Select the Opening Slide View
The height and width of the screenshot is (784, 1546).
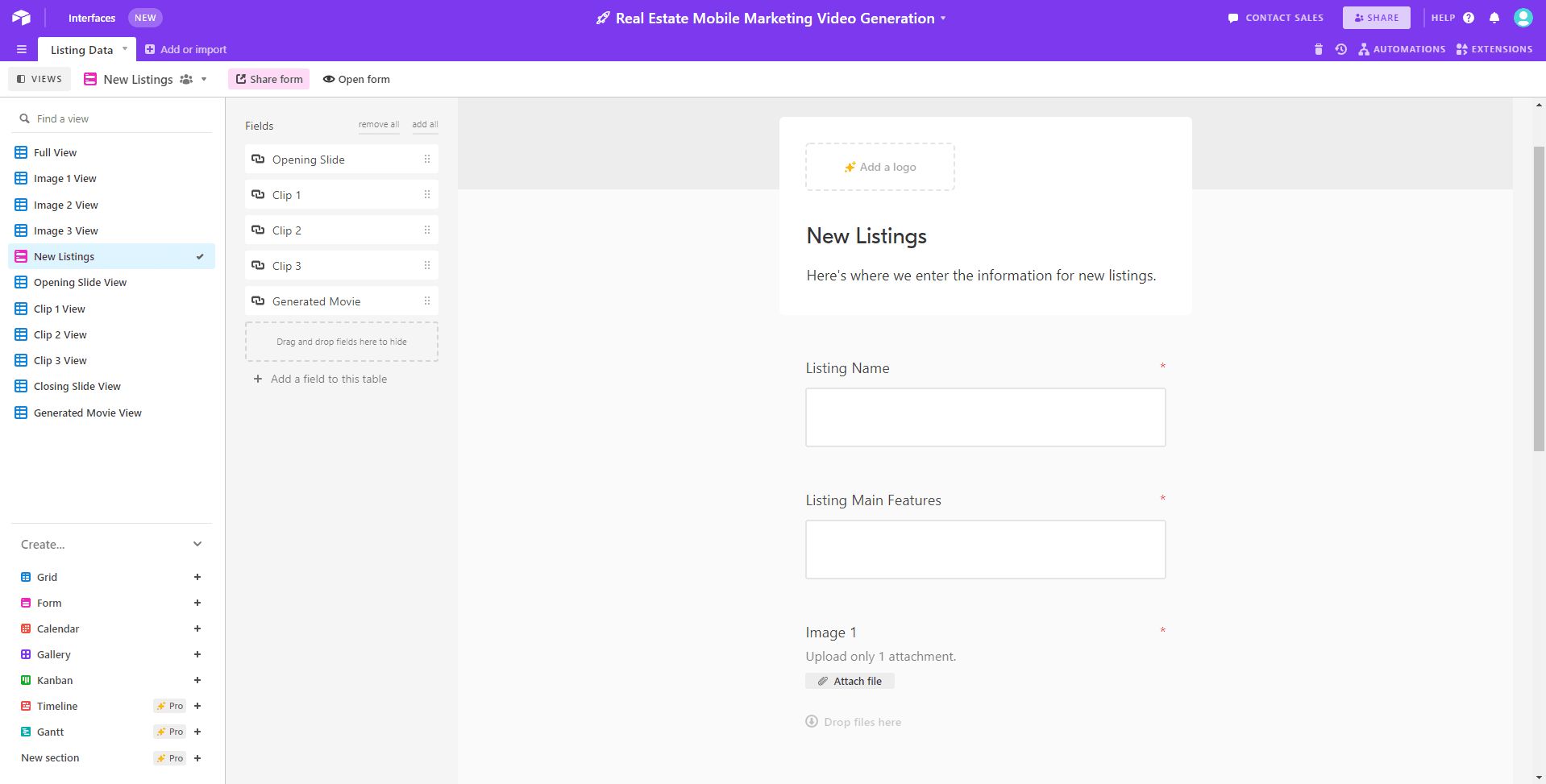[80, 282]
